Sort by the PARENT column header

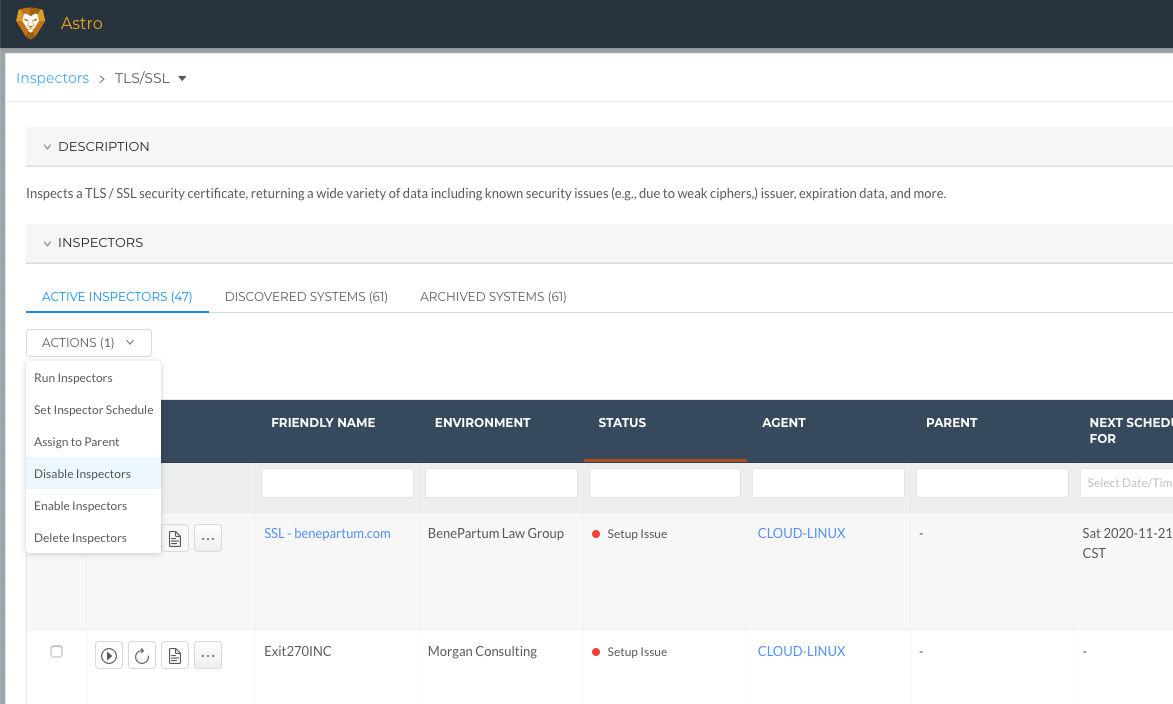pyautogui.click(x=952, y=423)
